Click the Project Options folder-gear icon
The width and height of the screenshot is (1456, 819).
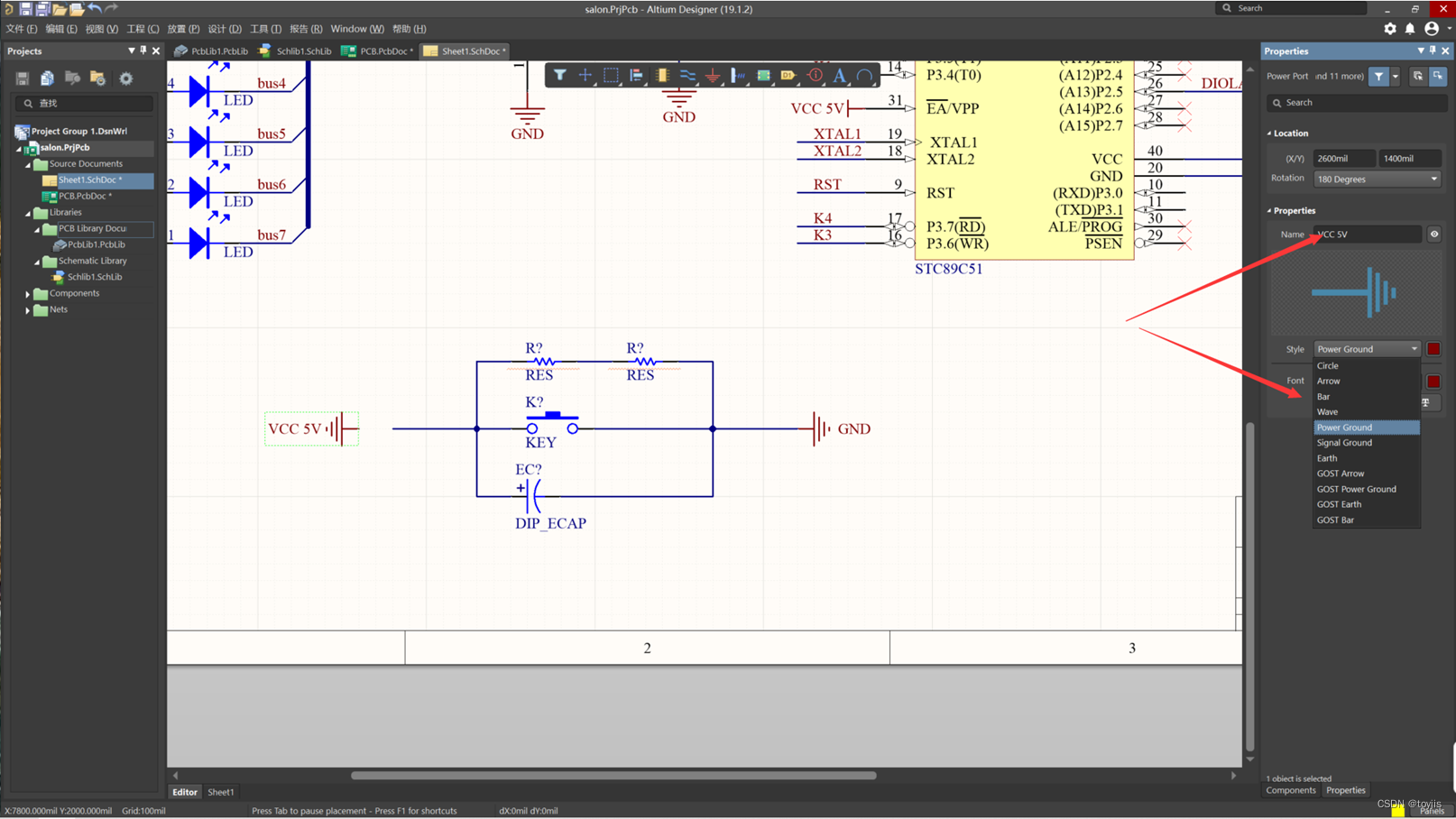coord(97,78)
